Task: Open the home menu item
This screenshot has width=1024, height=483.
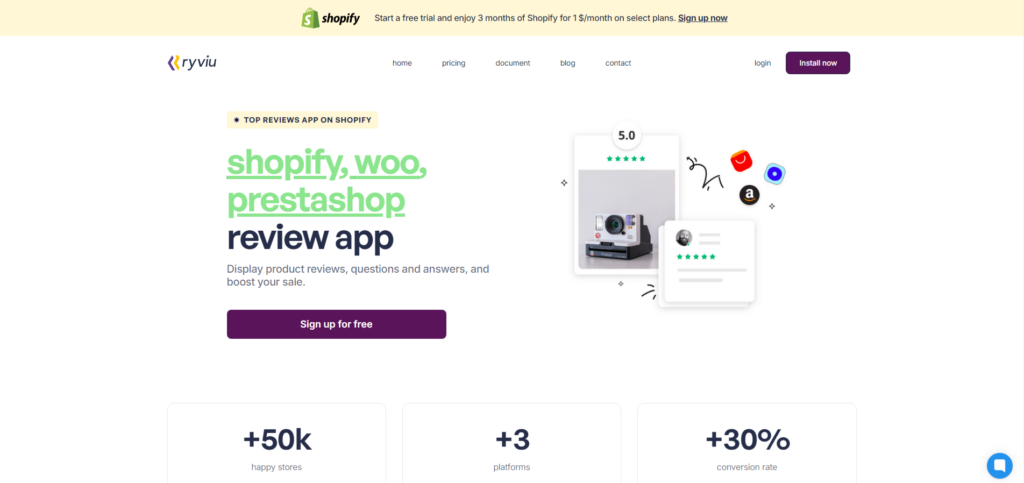Action: click(402, 63)
